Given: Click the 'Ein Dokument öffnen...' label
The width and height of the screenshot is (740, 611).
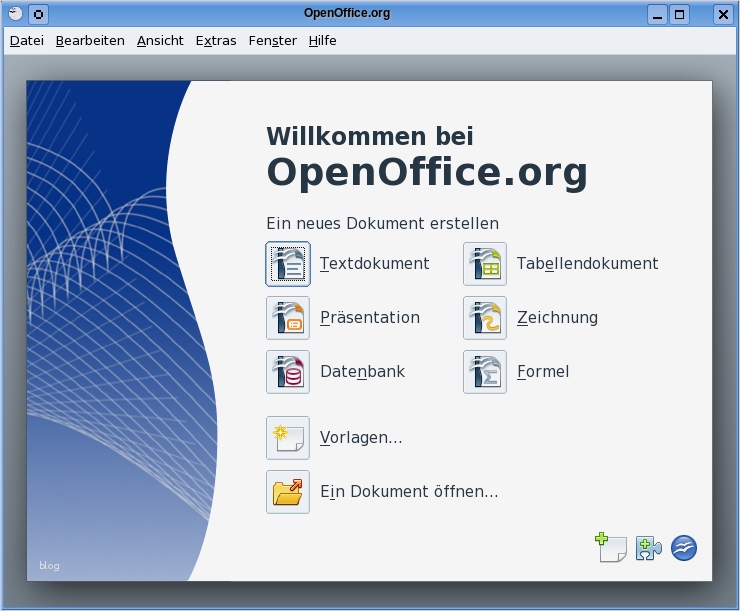Looking at the screenshot, I should [x=409, y=492].
